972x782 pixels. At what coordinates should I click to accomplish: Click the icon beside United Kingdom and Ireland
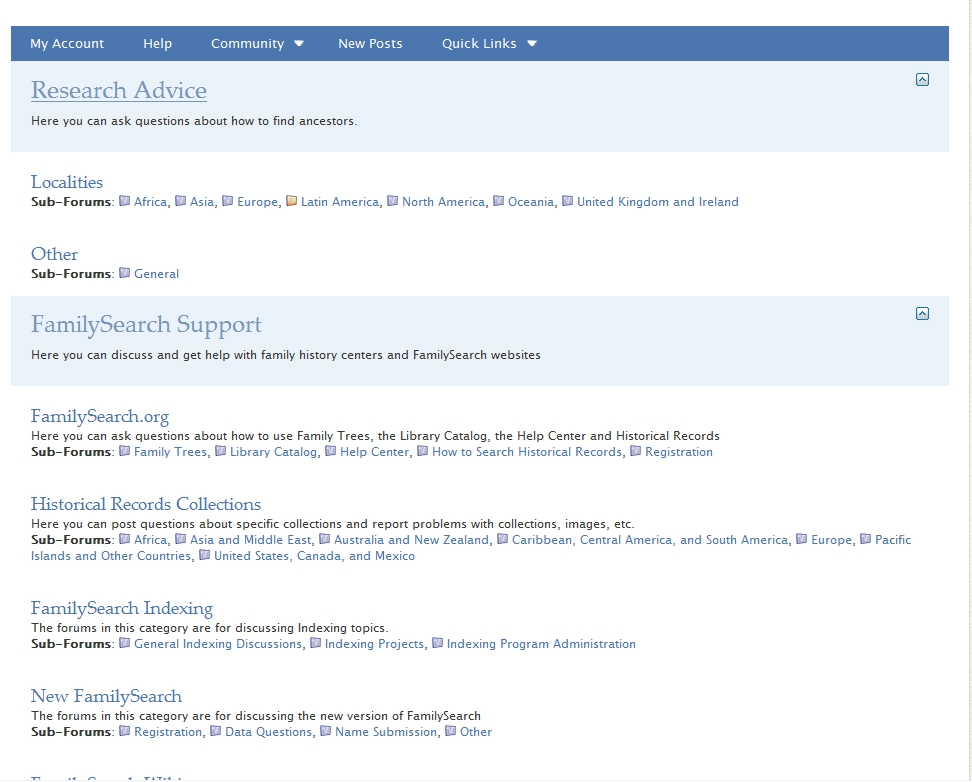(567, 201)
